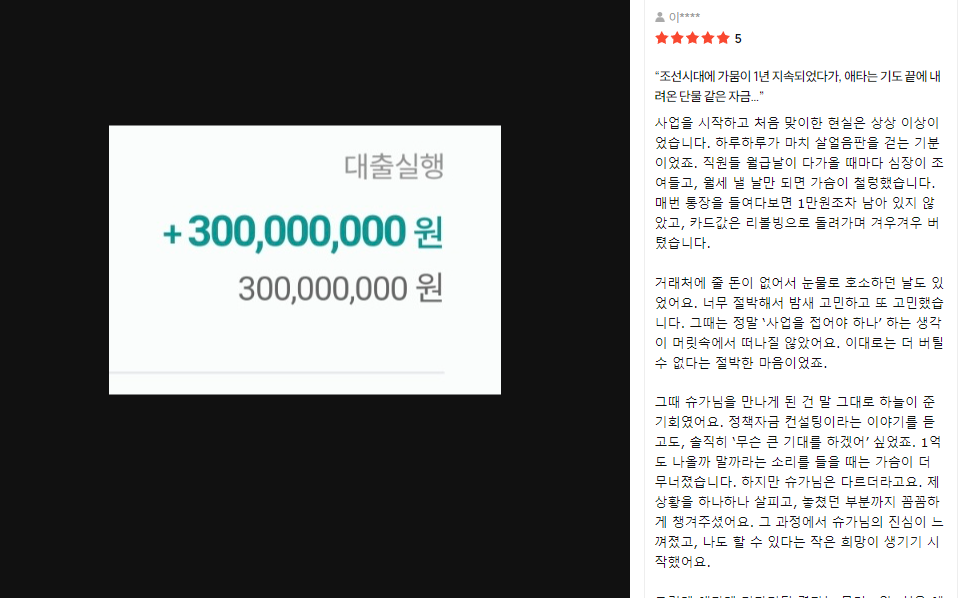
Task: Click the paragraph beginning 사업을 시작하고
Action: pos(798,183)
